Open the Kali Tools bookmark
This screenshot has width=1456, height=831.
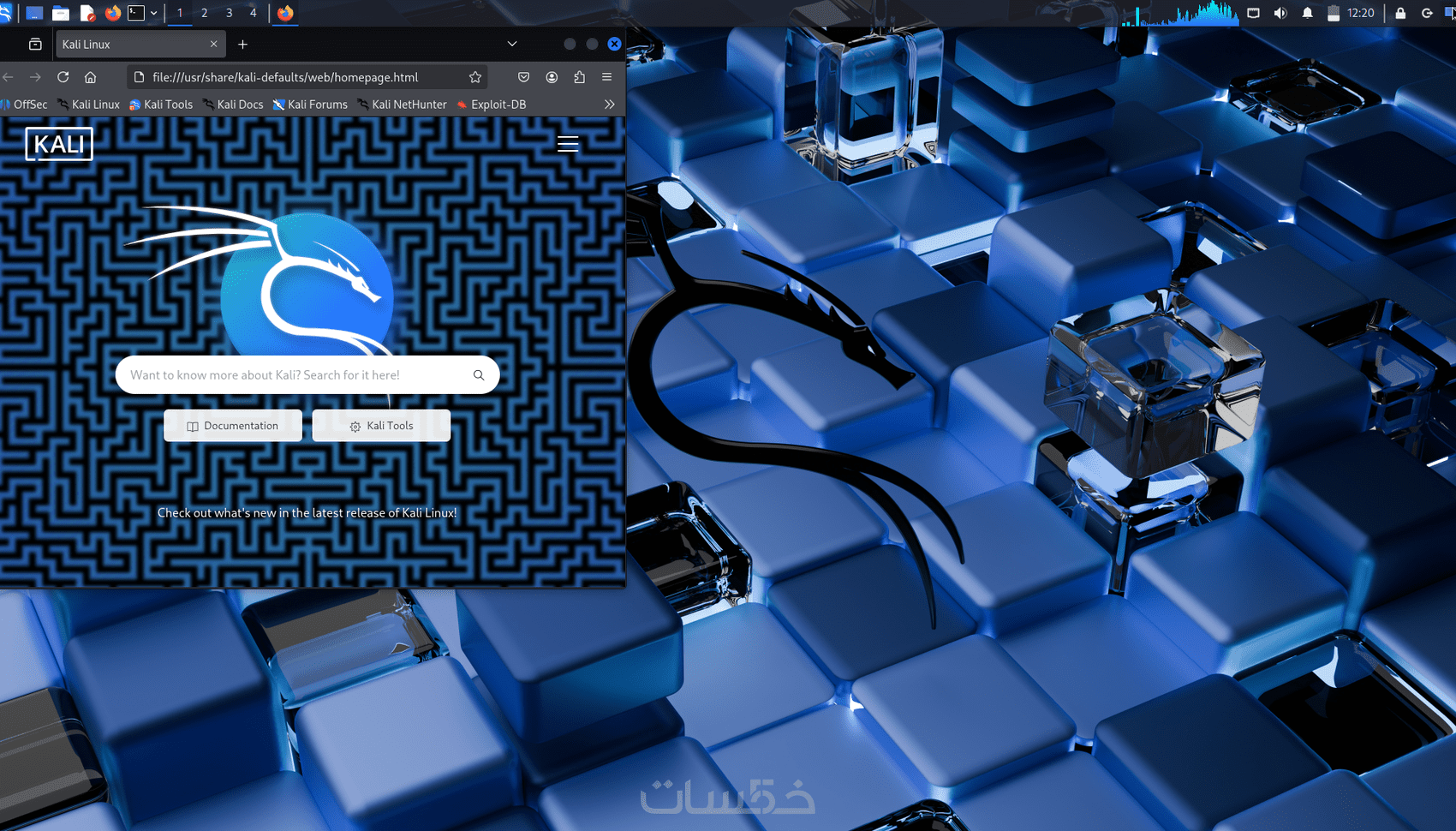161,105
